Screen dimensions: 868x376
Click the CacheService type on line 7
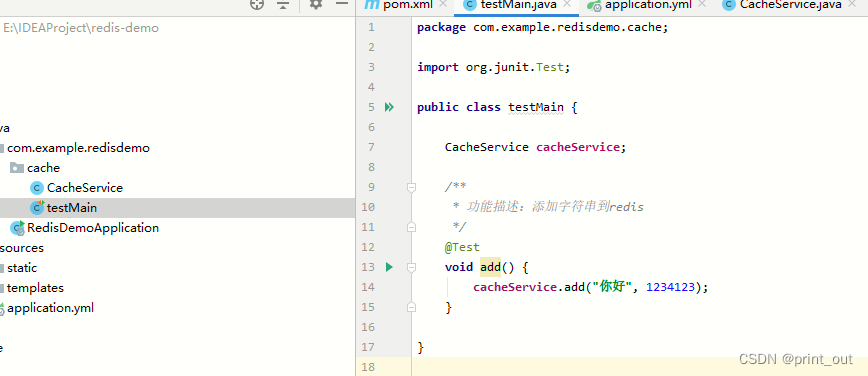point(487,147)
